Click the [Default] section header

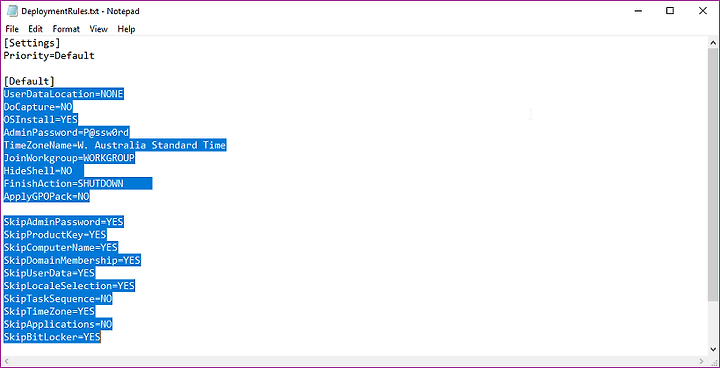pos(29,81)
